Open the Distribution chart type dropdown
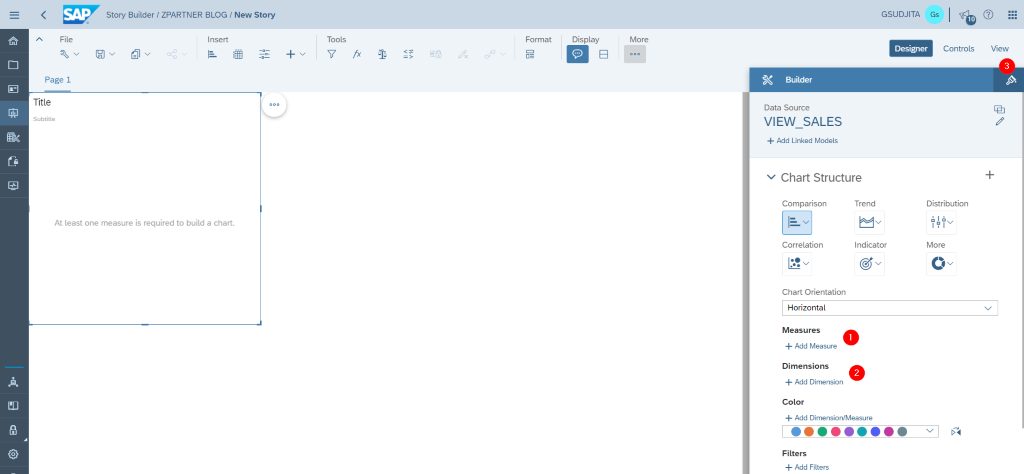Screen dimensions: 1024x474 click(x=941, y=223)
